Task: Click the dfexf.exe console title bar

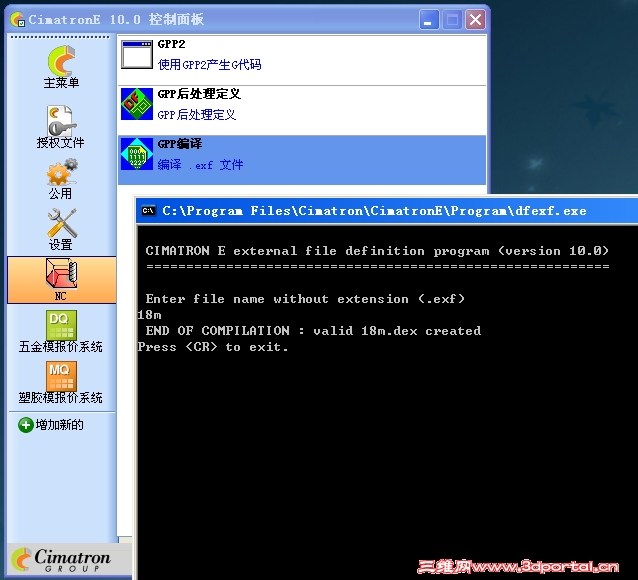Action: coord(387,211)
